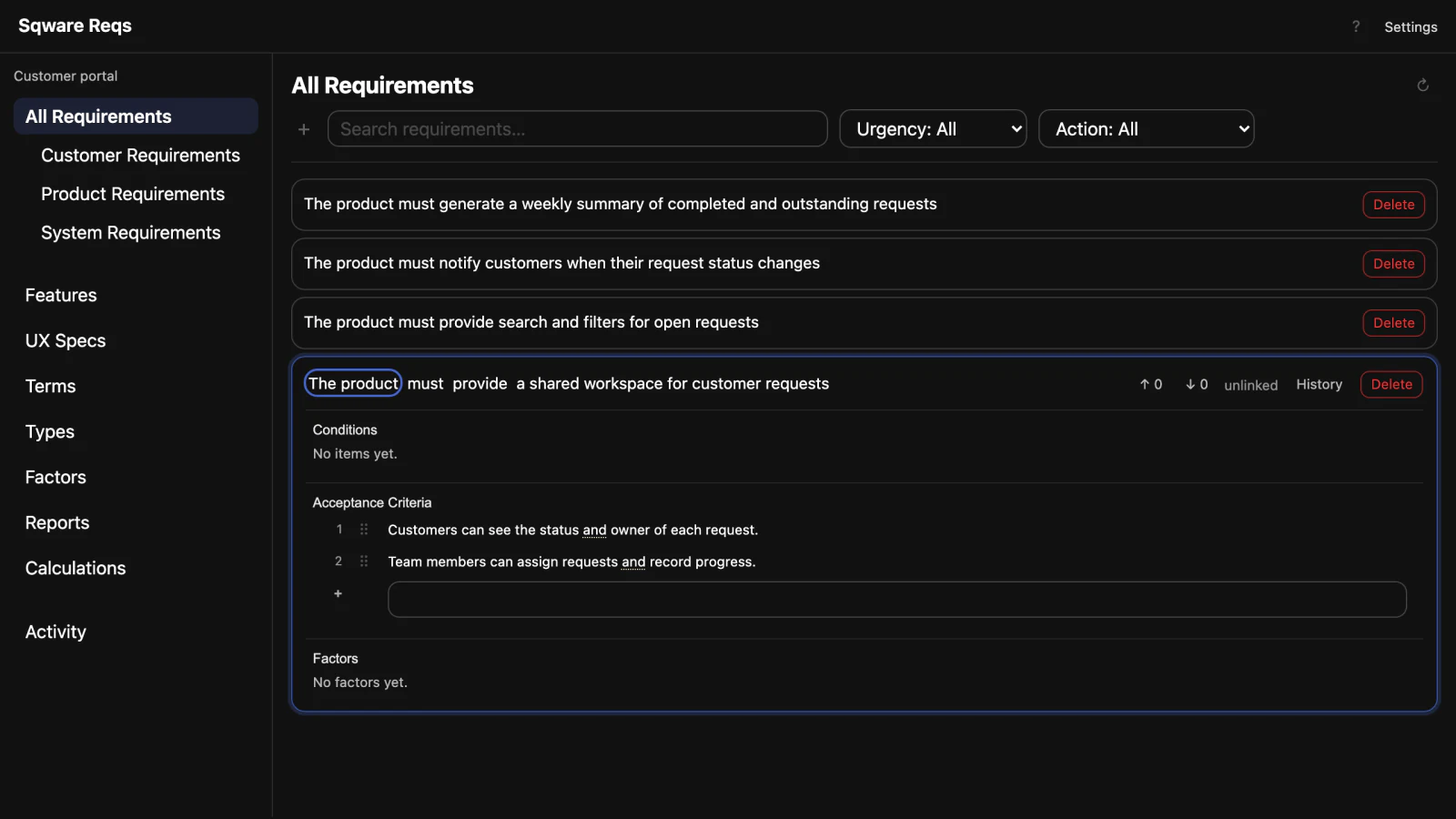Screen dimensions: 1456x819
Task: Click the word 'provide' in expanded requirement
Action: (480, 384)
